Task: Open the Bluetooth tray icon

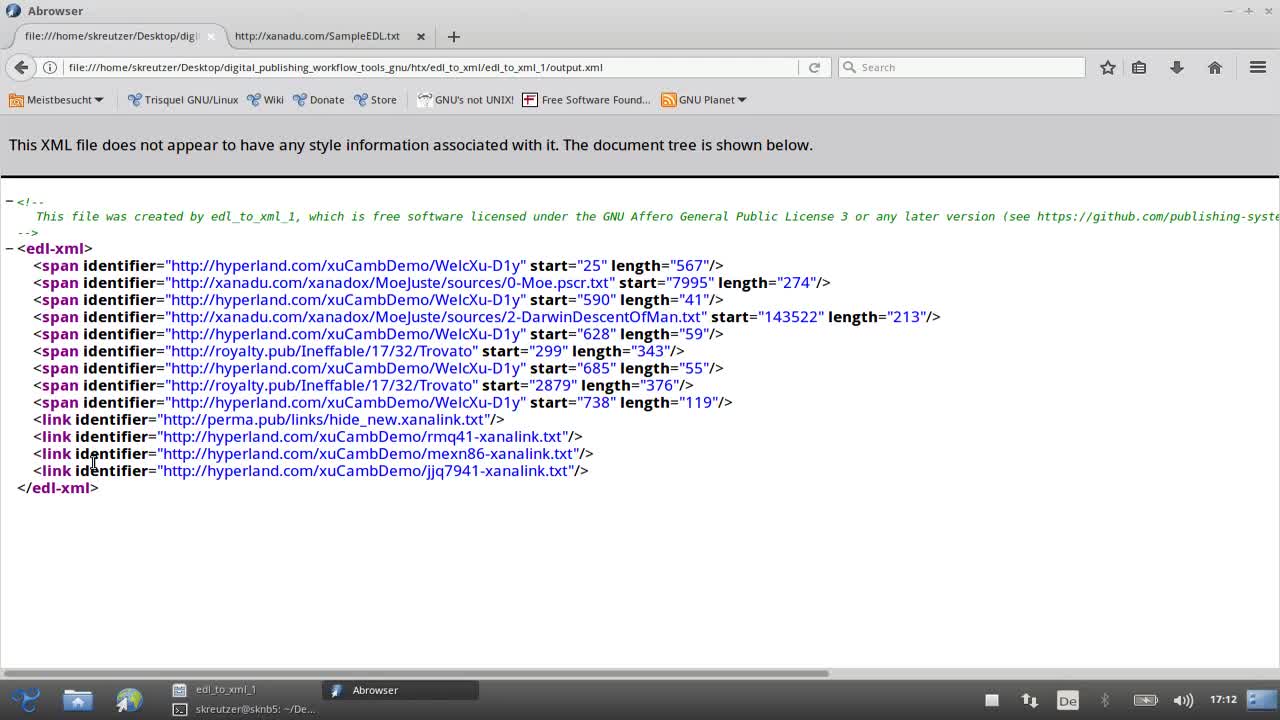Action: click(x=1105, y=700)
